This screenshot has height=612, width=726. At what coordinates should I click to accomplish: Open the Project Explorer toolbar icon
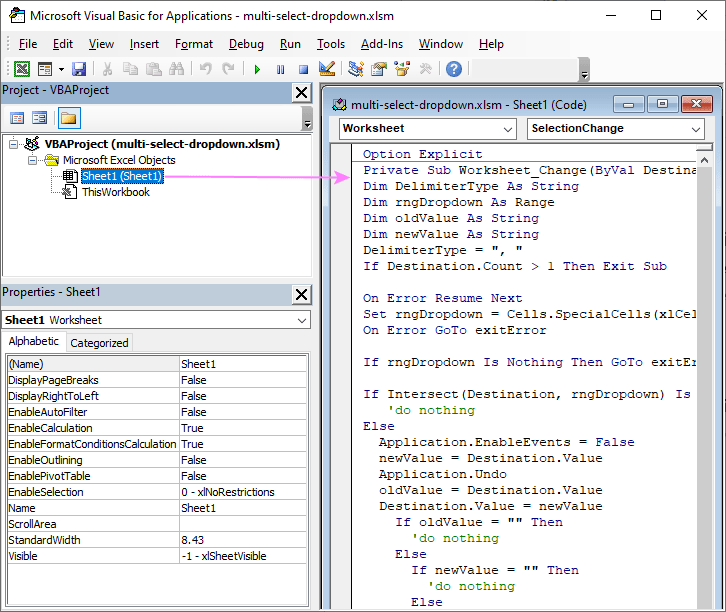[x=356, y=69]
